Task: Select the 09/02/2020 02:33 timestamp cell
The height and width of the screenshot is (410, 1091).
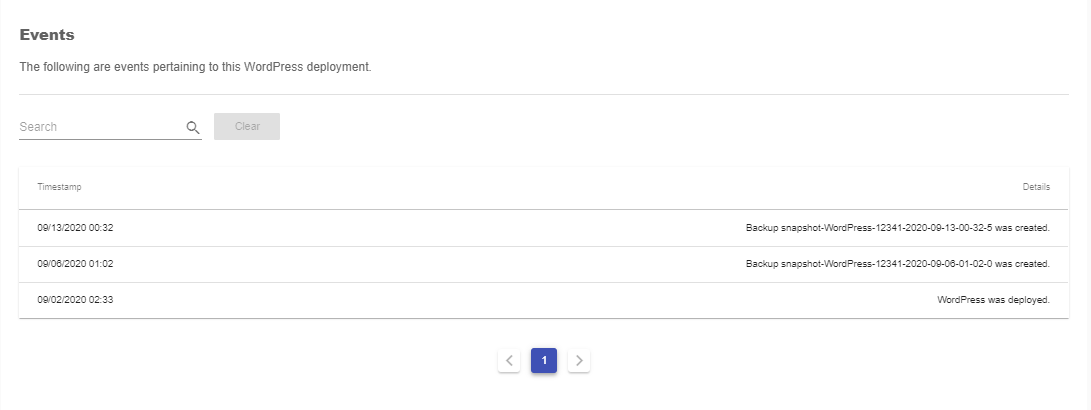Action: (x=75, y=300)
